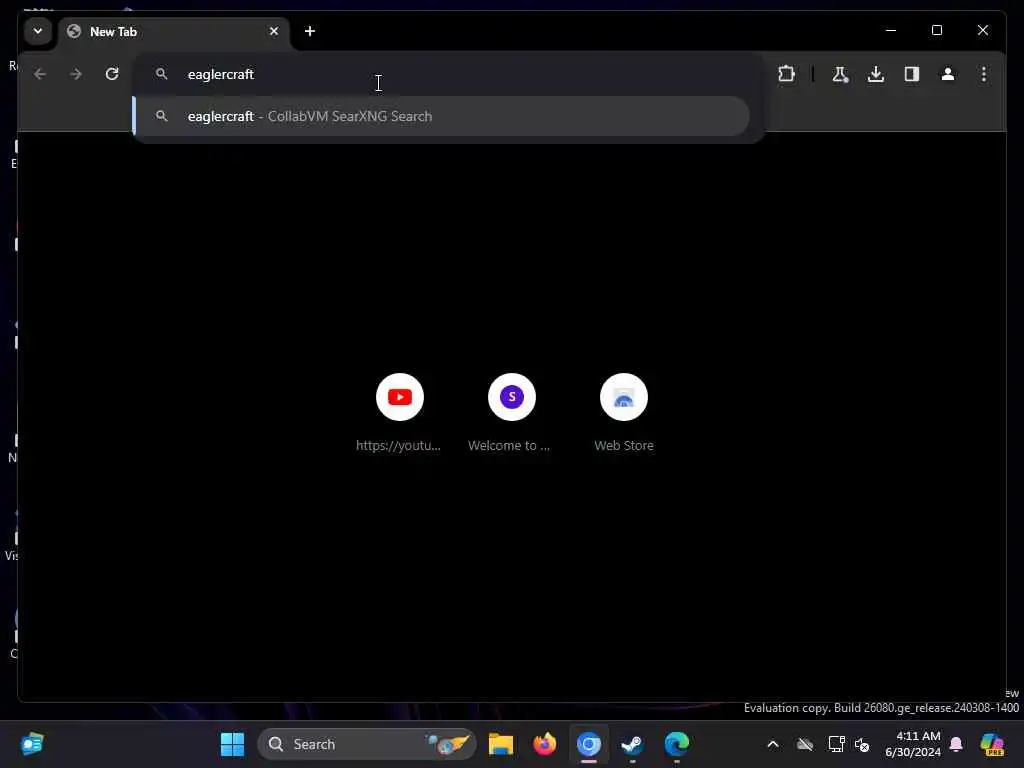Screen dimensions: 1024x768
Task: Open network status tray icon
Action: [x=836, y=744]
